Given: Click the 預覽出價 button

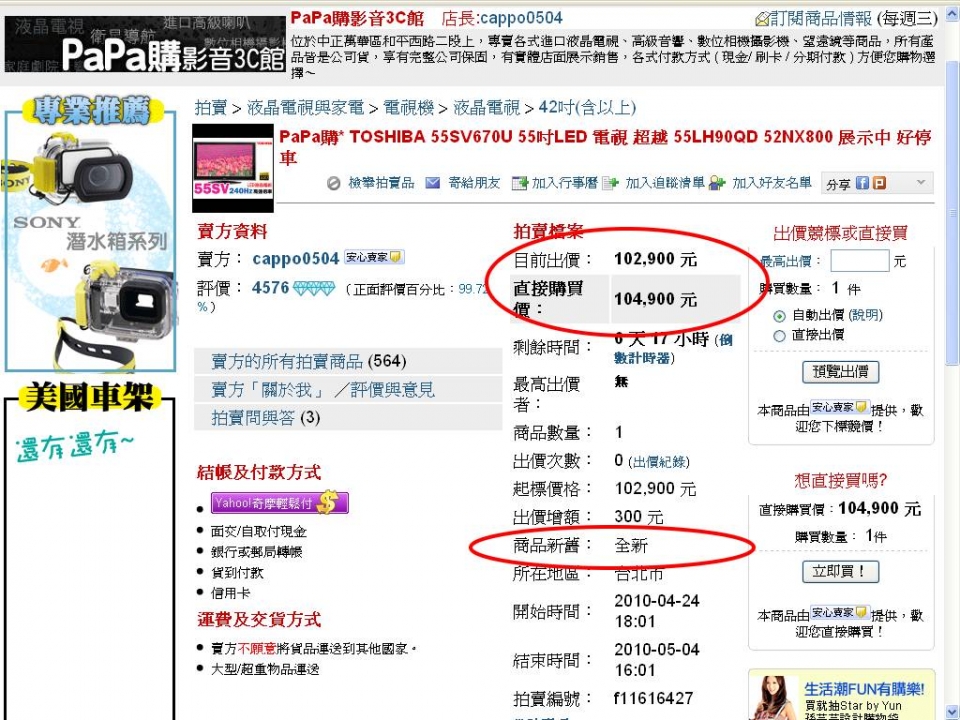Looking at the screenshot, I should pyautogui.click(x=841, y=372).
